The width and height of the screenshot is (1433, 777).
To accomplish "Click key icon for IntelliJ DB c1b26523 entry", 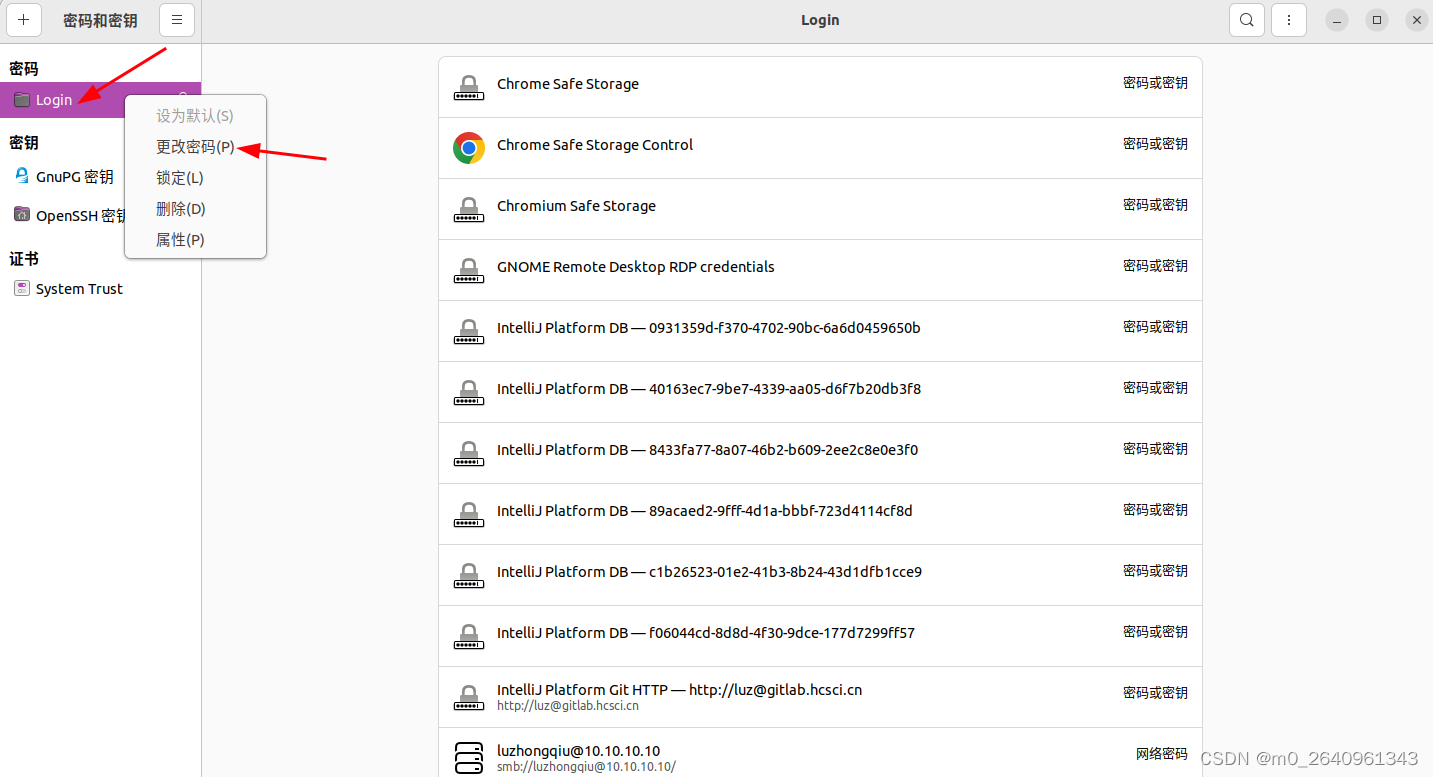I will coord(468,575).
